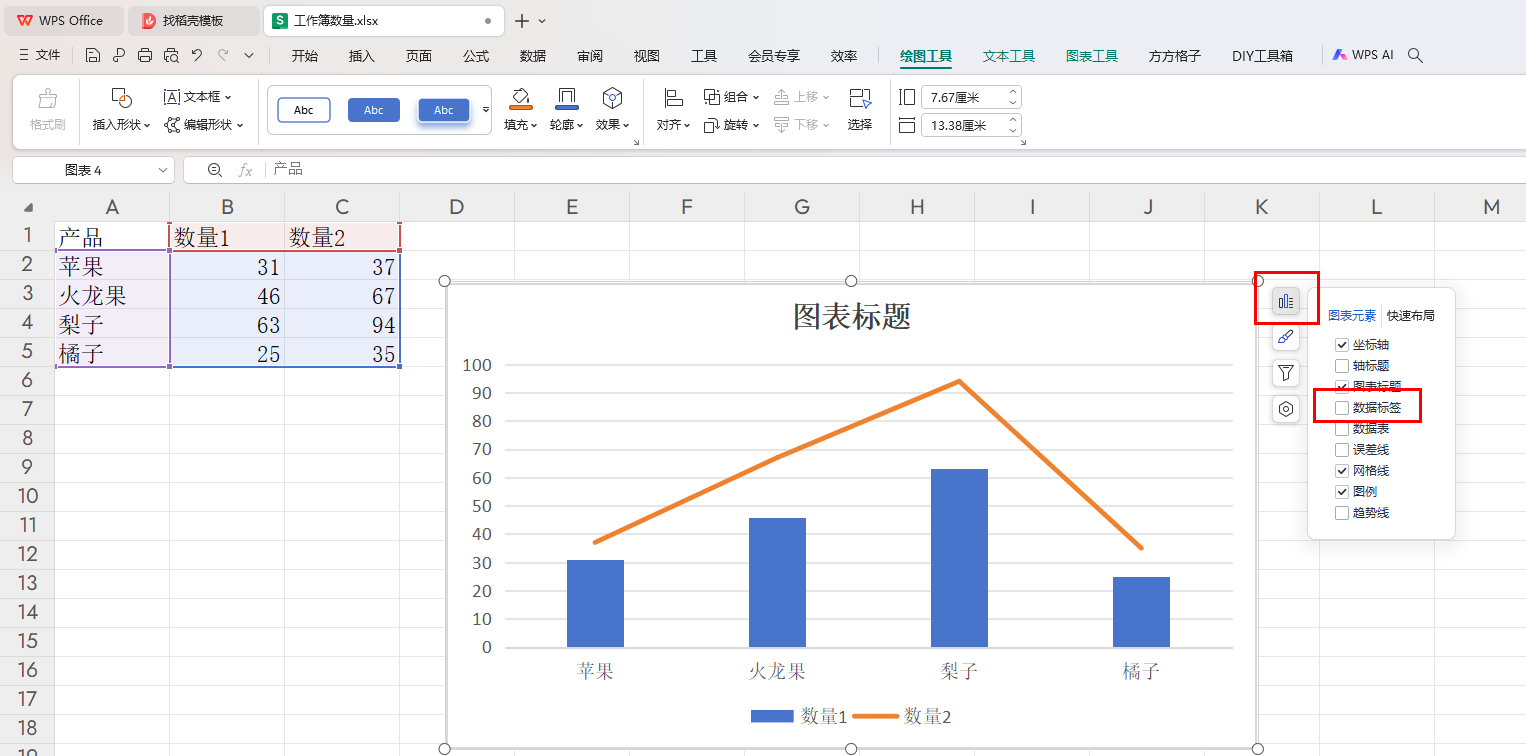Click the select-all corner of the sheet
1526x756 pixels.
pyautogui.click(x=28, y=207)
